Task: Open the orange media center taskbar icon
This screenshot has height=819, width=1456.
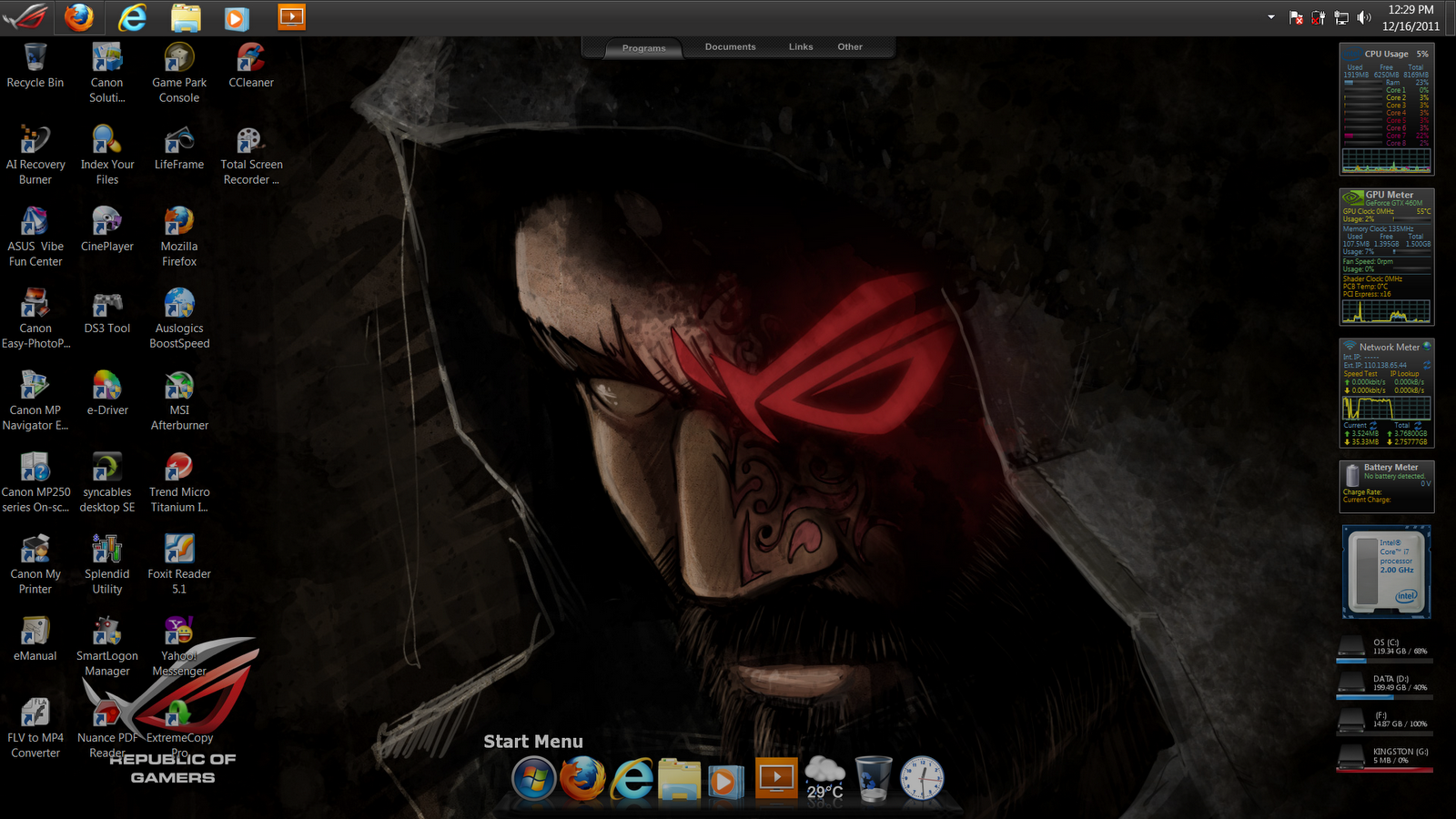Action: click(x=291, y=17)
